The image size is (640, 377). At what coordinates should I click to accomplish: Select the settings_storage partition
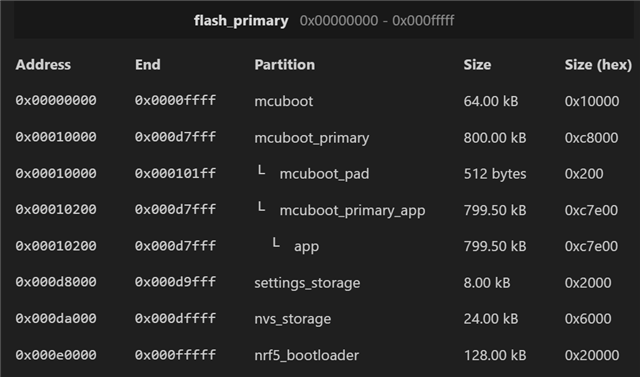pyautogui.click(x=307, y=283)
